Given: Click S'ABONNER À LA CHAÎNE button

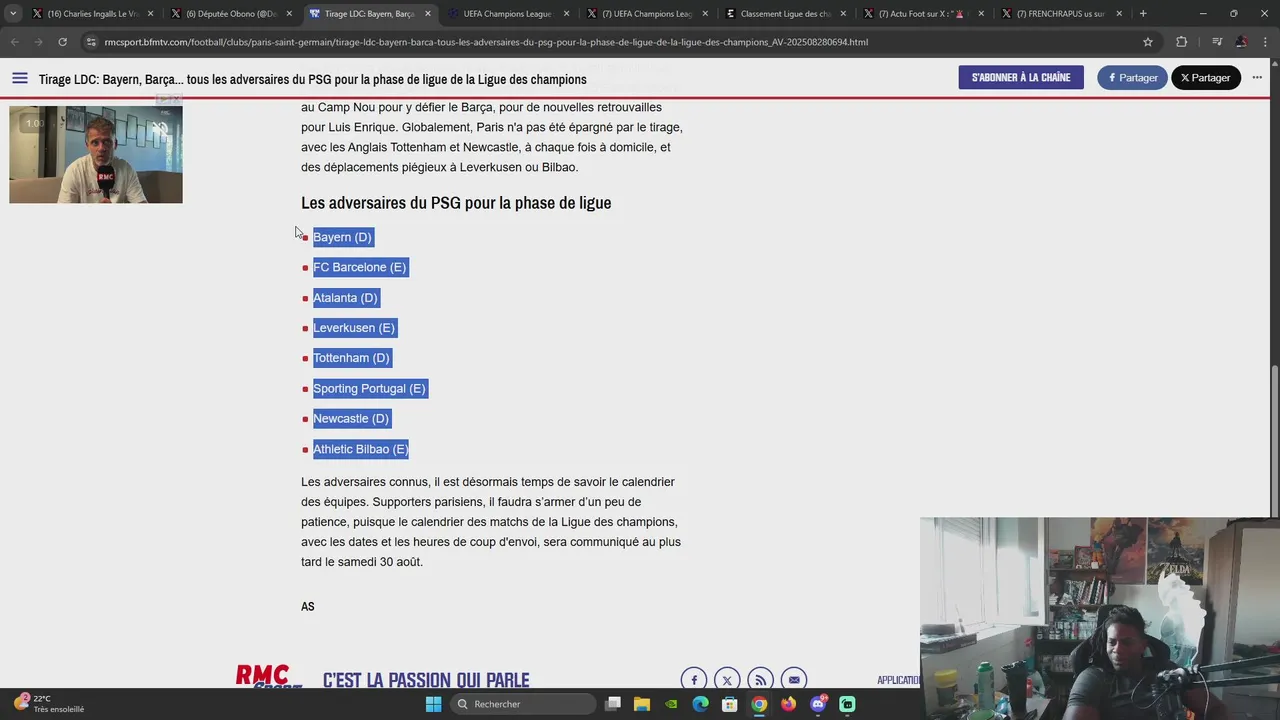Looking at the screenshot, I should tap(1021, 78).
